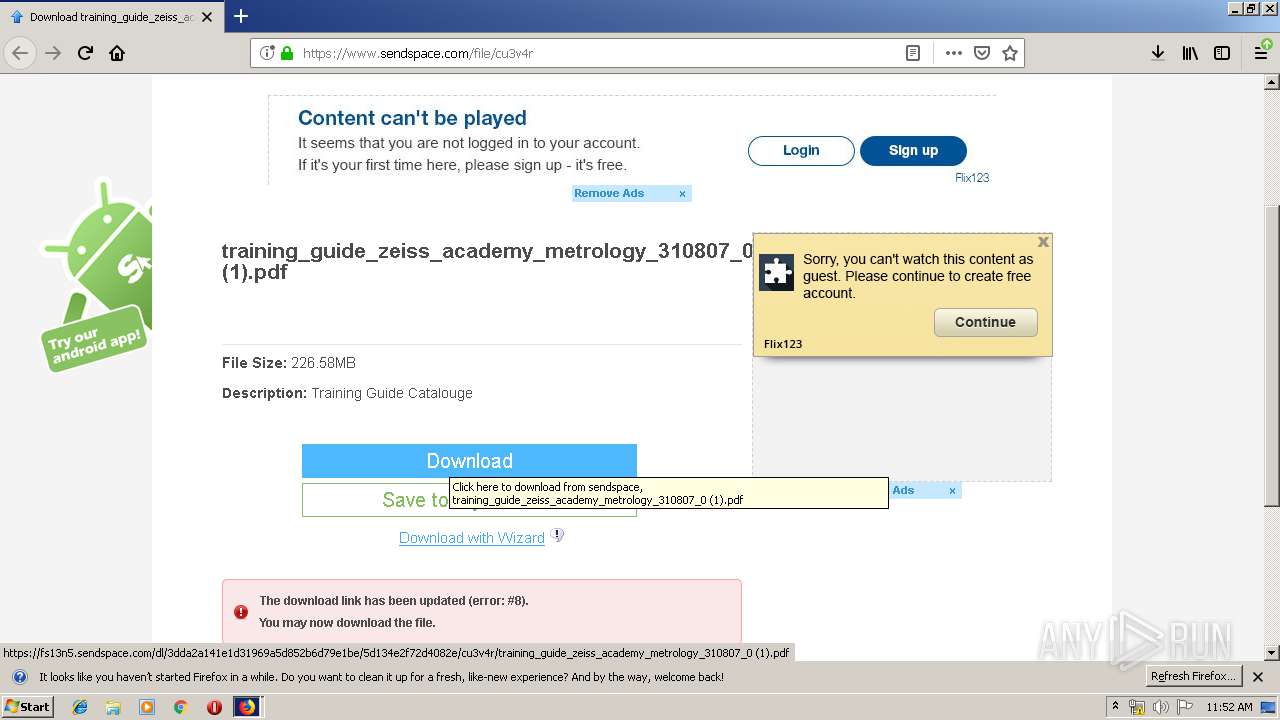This screenshot has height=720, width=1280.
Task: Click the Remove Ads link
Action: (609, 193)
